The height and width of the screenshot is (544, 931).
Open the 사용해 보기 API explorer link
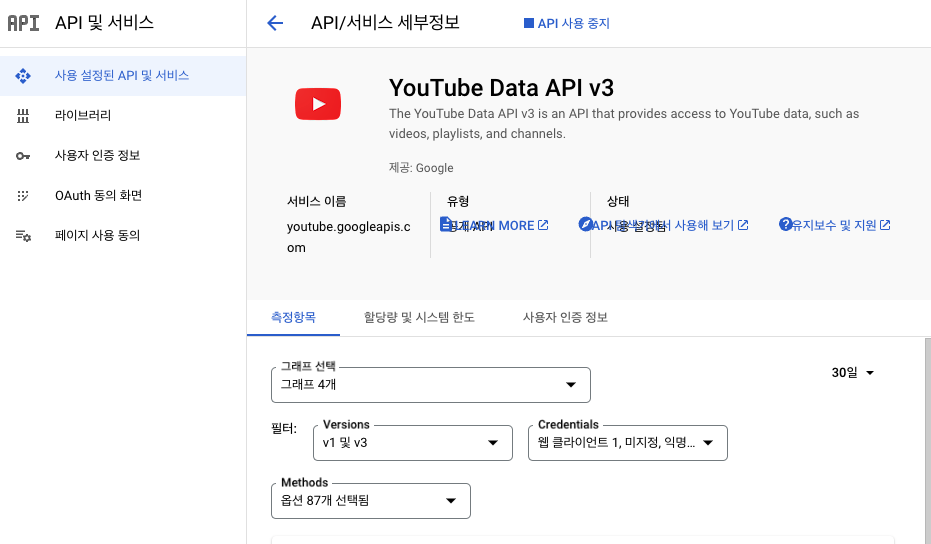pyautogui.click(x=663, y=225)
